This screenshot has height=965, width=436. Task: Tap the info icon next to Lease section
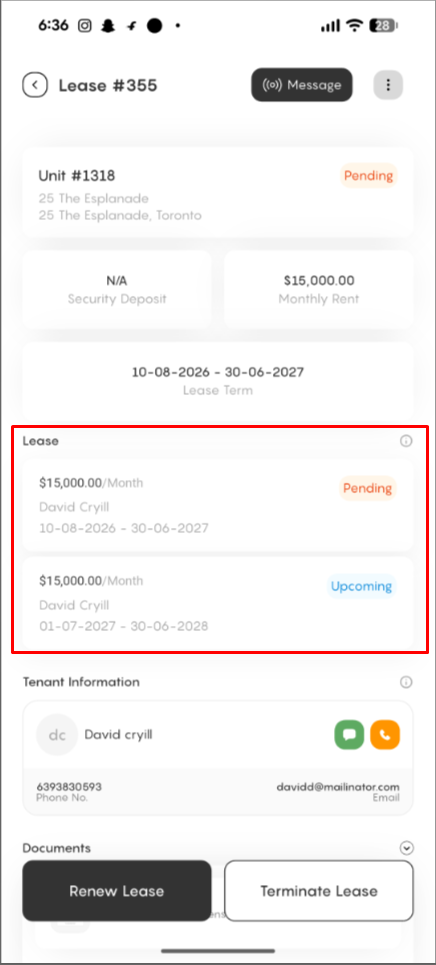406,441
